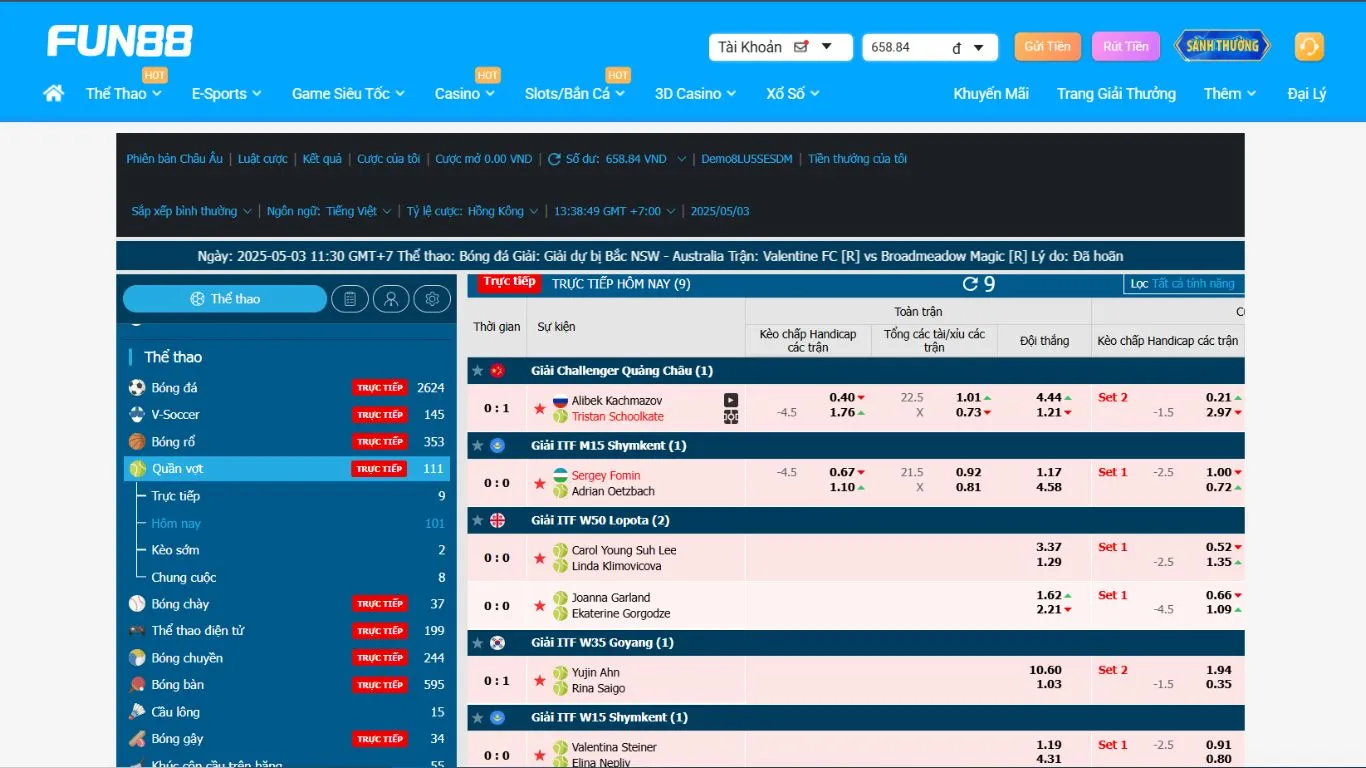The width and height of the screenshot is (1366, 768).
Task: Refresh the live odds list
Action: (x=970, y=284)
